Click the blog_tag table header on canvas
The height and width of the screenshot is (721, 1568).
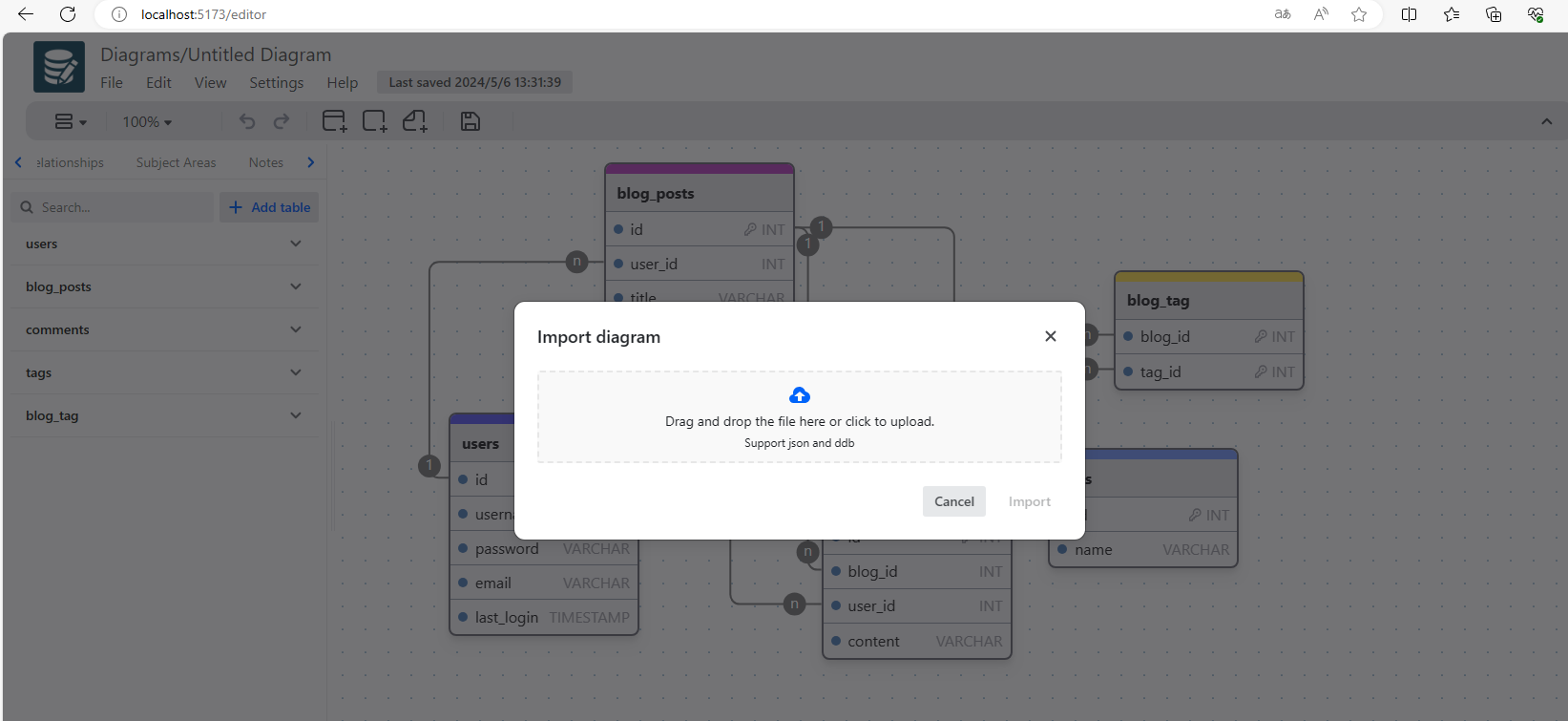(x=1209, y=300)
